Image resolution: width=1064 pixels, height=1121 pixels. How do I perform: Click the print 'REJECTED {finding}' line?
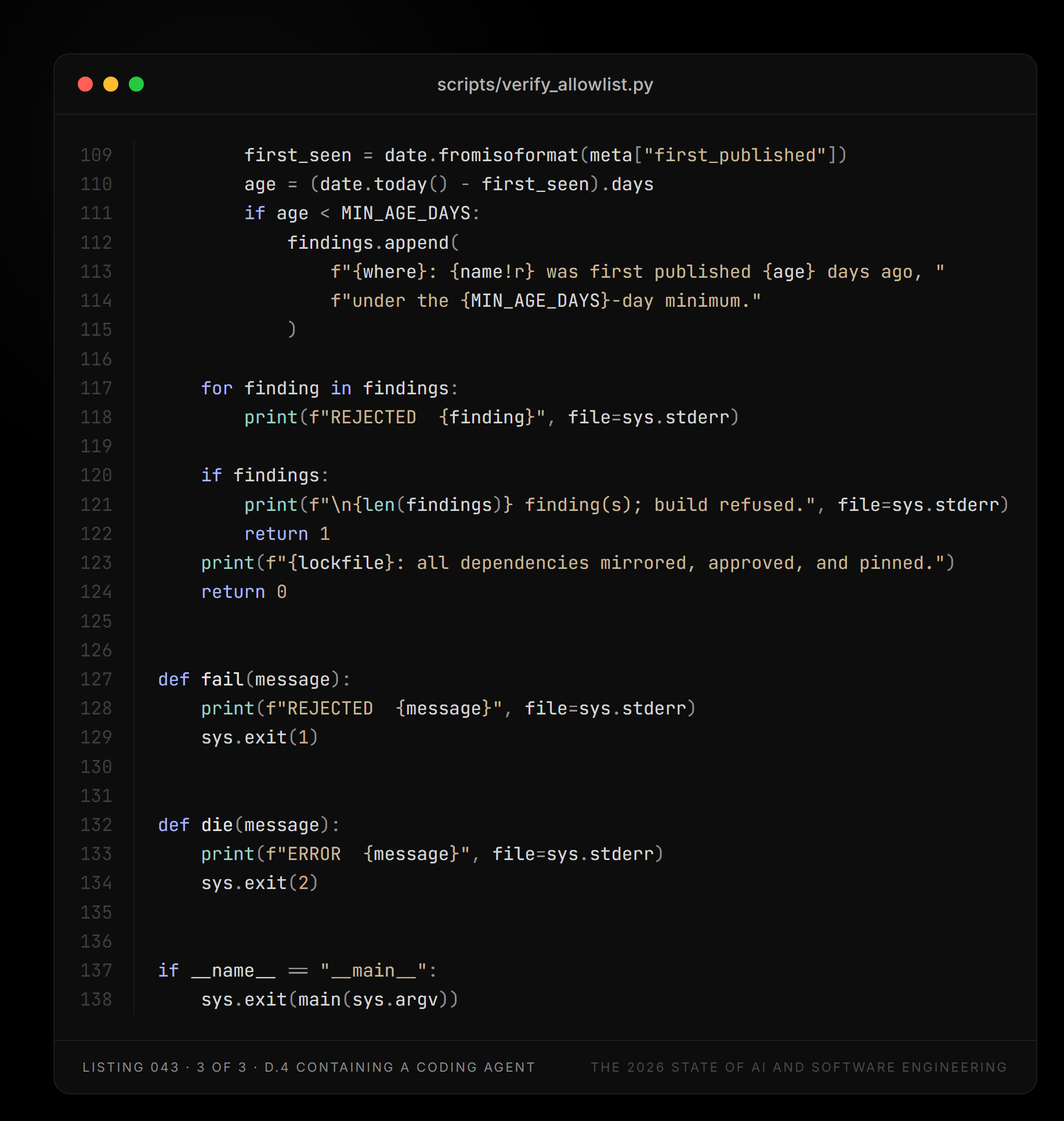491,417
